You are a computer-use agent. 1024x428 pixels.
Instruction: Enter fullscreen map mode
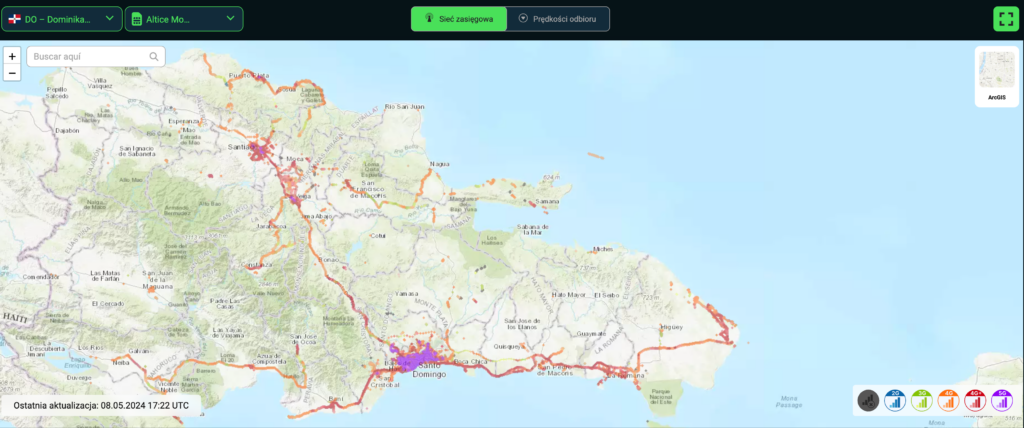[1005, 19]
